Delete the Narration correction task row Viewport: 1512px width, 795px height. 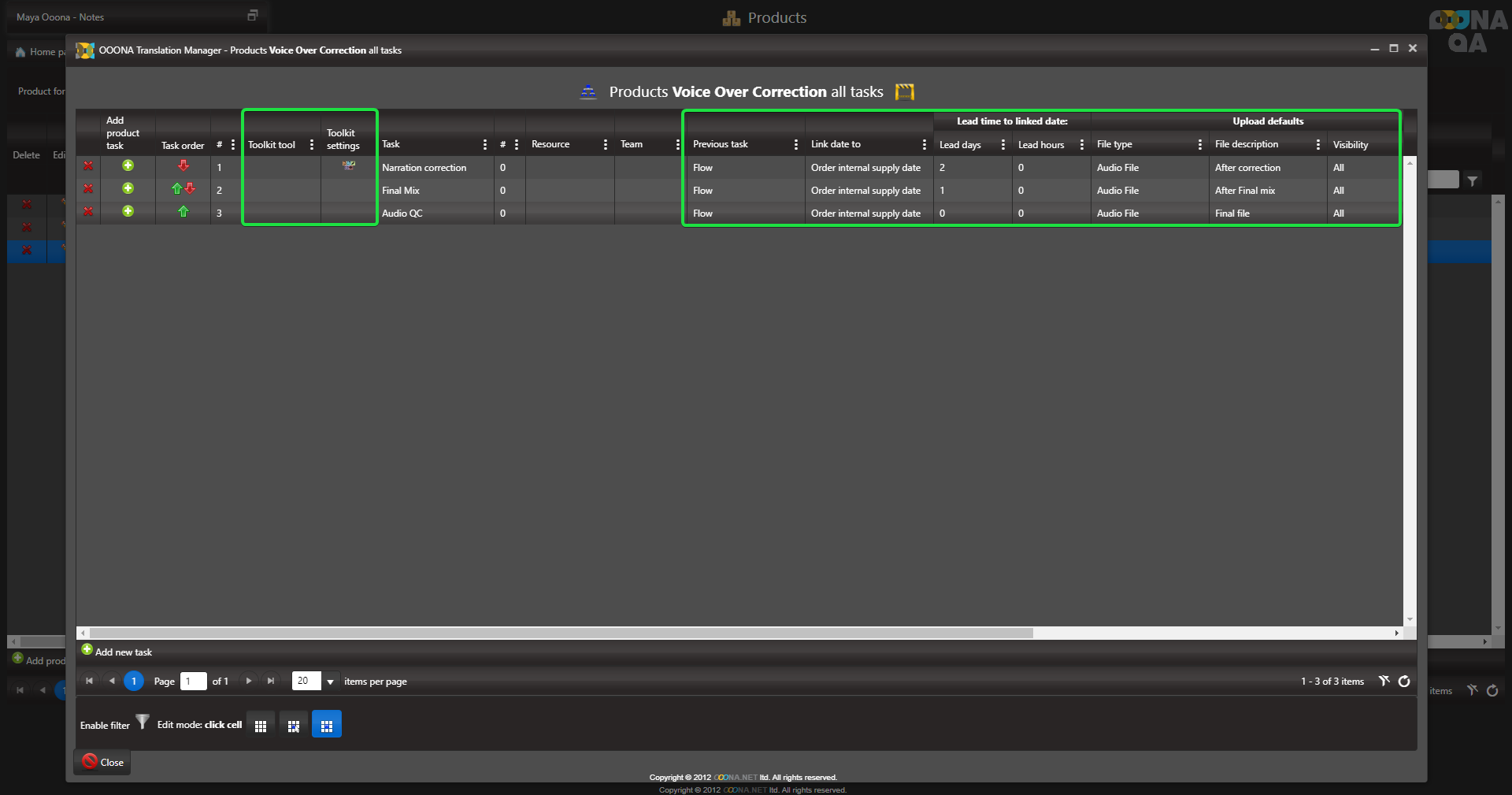(x=88, y=166)
